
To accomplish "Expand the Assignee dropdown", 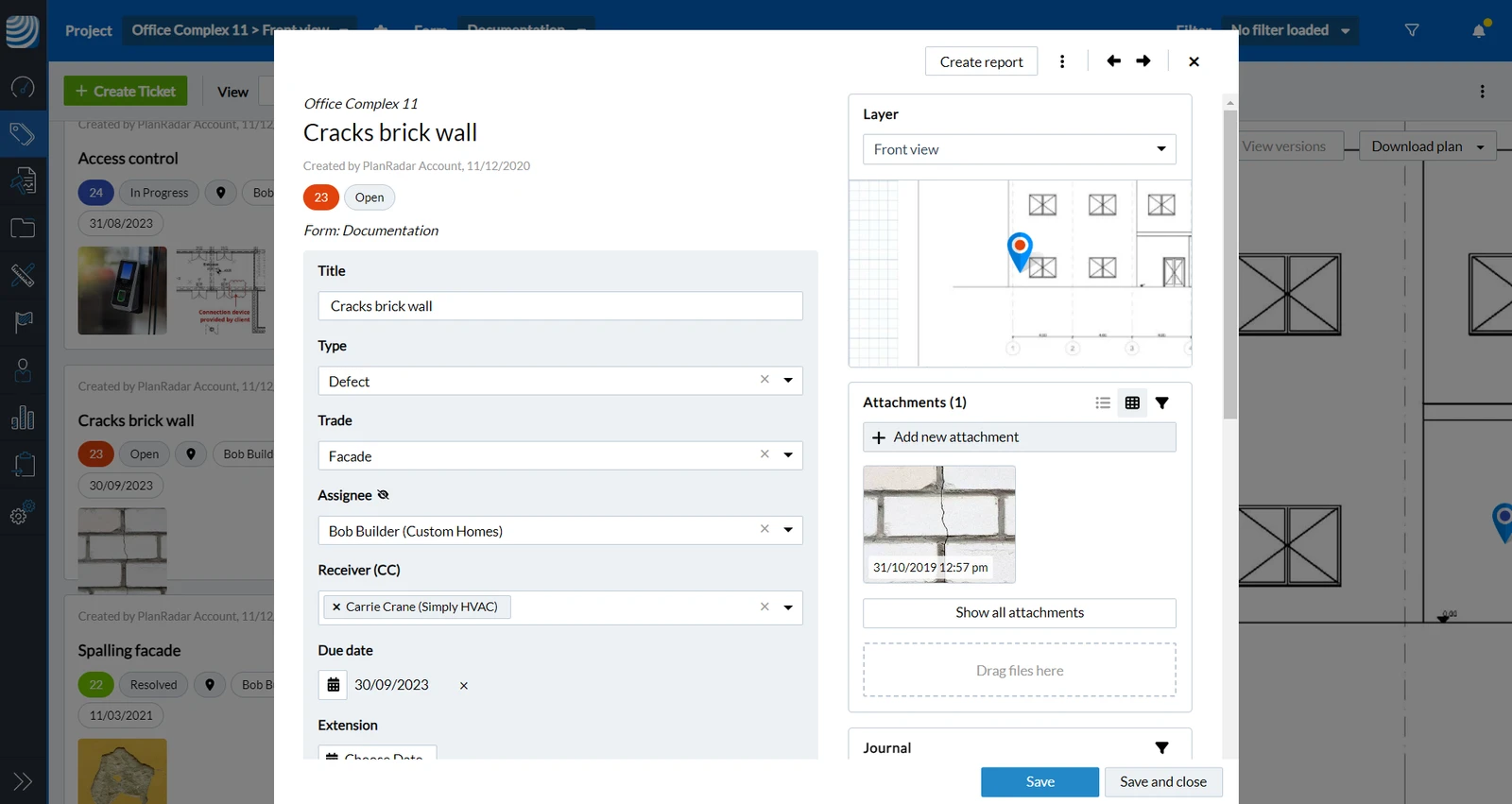I will (788, 530).
